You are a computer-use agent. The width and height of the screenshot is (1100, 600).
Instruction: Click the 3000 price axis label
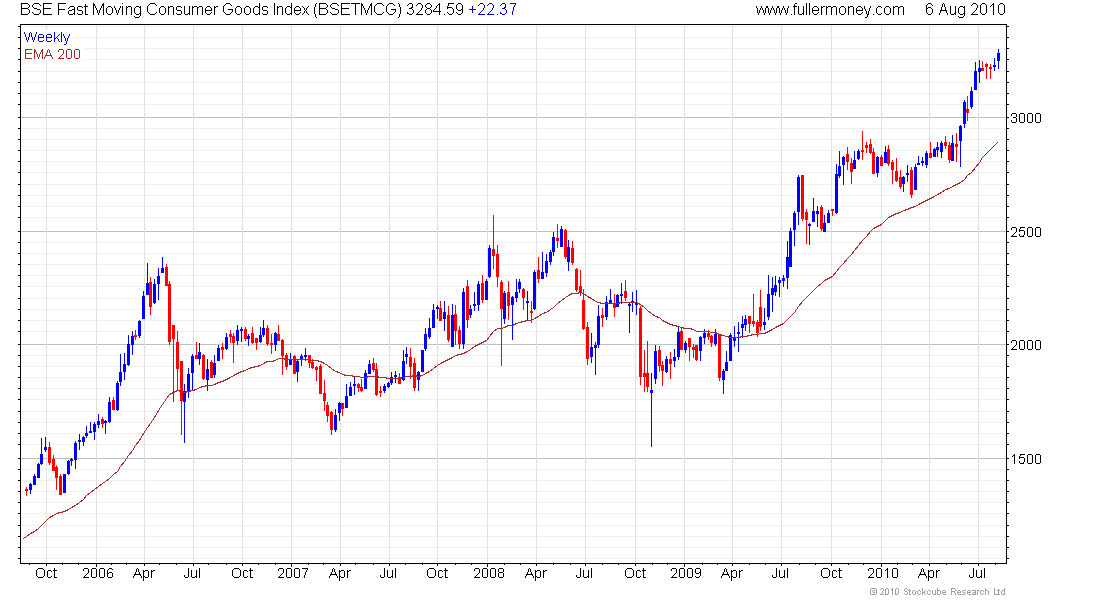pyautogui.click(x=1026, y=119)
